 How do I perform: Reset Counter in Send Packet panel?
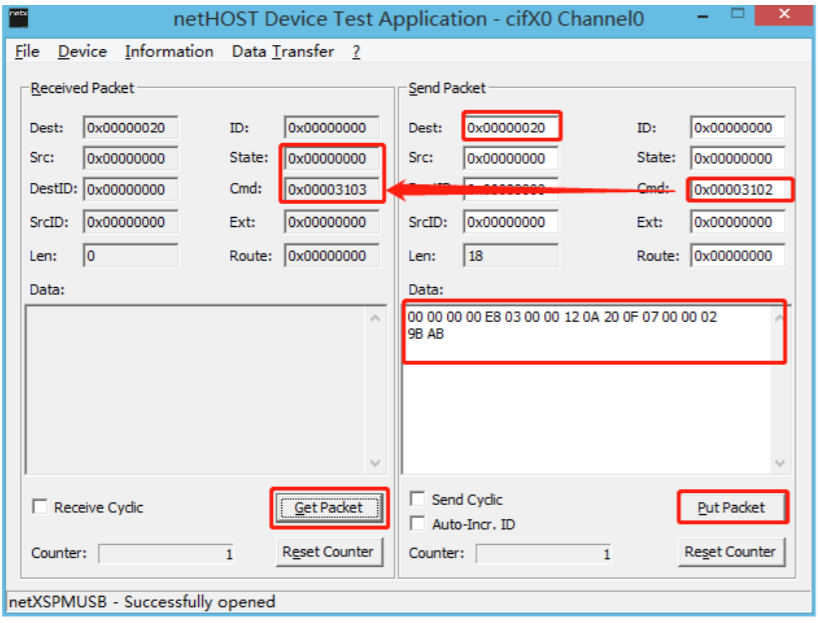coord(731,552)
